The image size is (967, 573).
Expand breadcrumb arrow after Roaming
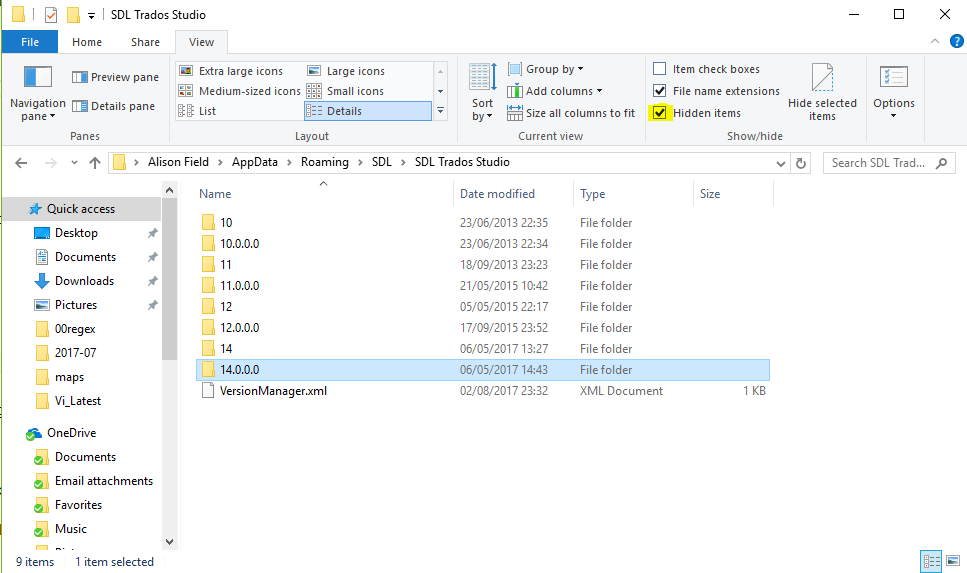click(360, 163)
